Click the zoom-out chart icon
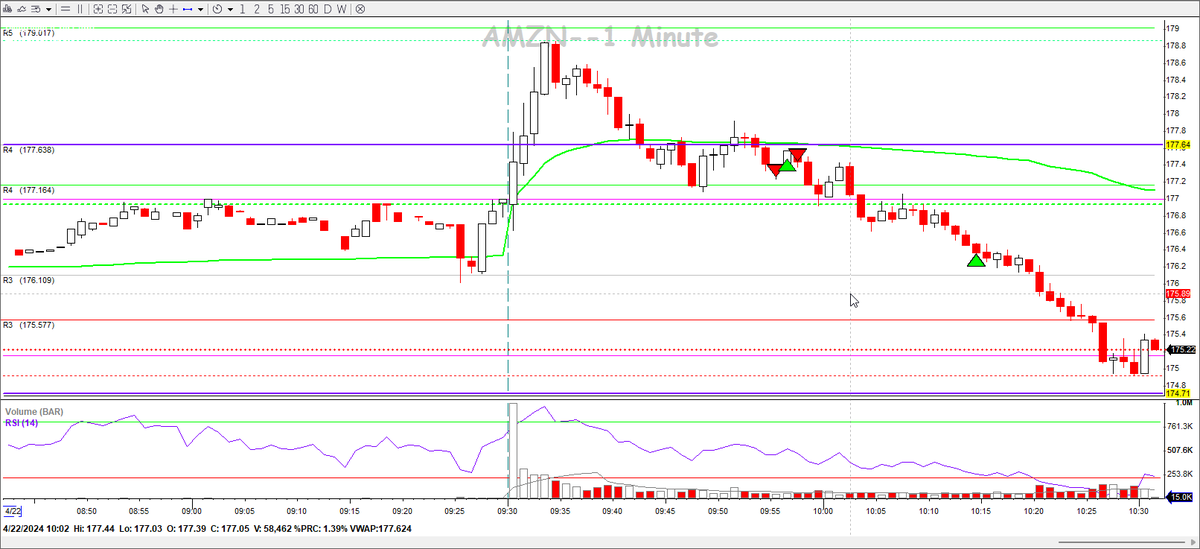The image size is (1200, 549). [112, 9]
